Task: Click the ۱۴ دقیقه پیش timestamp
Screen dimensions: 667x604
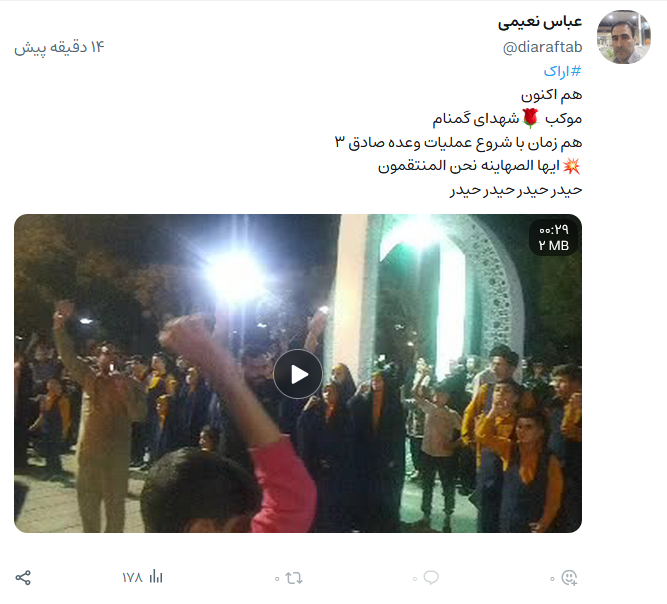Action: pos(59,47)
